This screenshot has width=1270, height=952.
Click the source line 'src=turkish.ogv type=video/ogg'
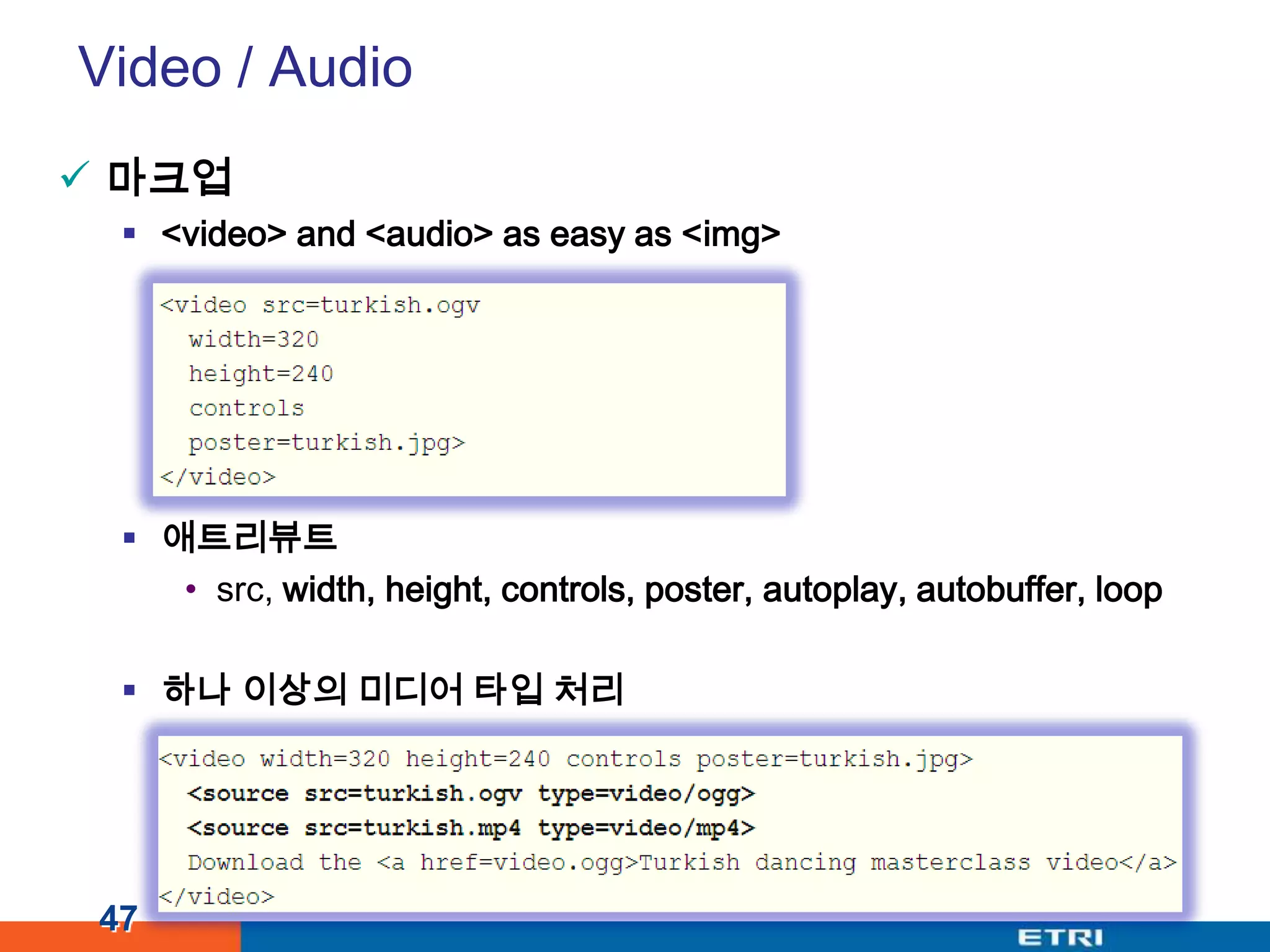471,794
